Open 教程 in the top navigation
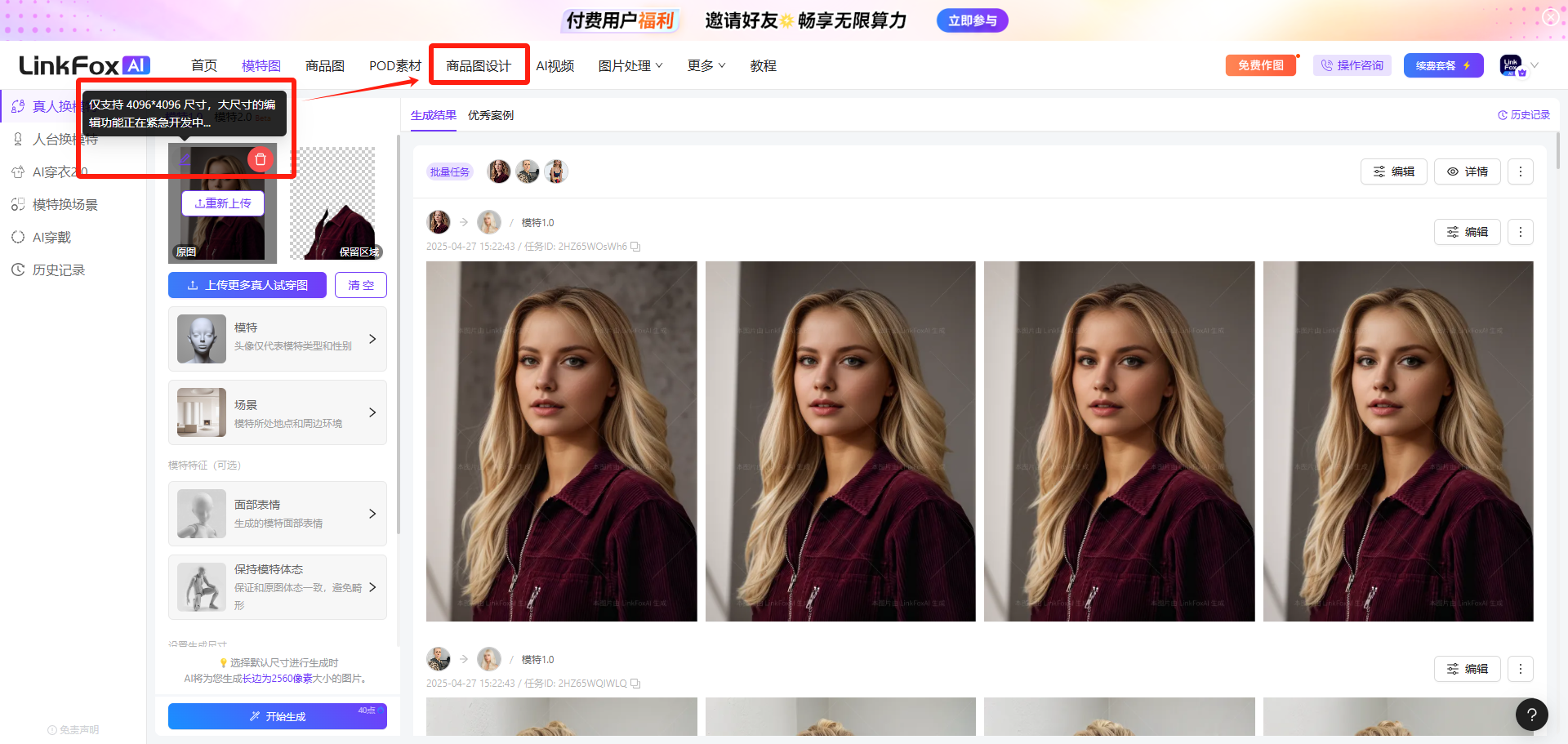Screen dimensions: 1568x744 [x=764, y=65]
